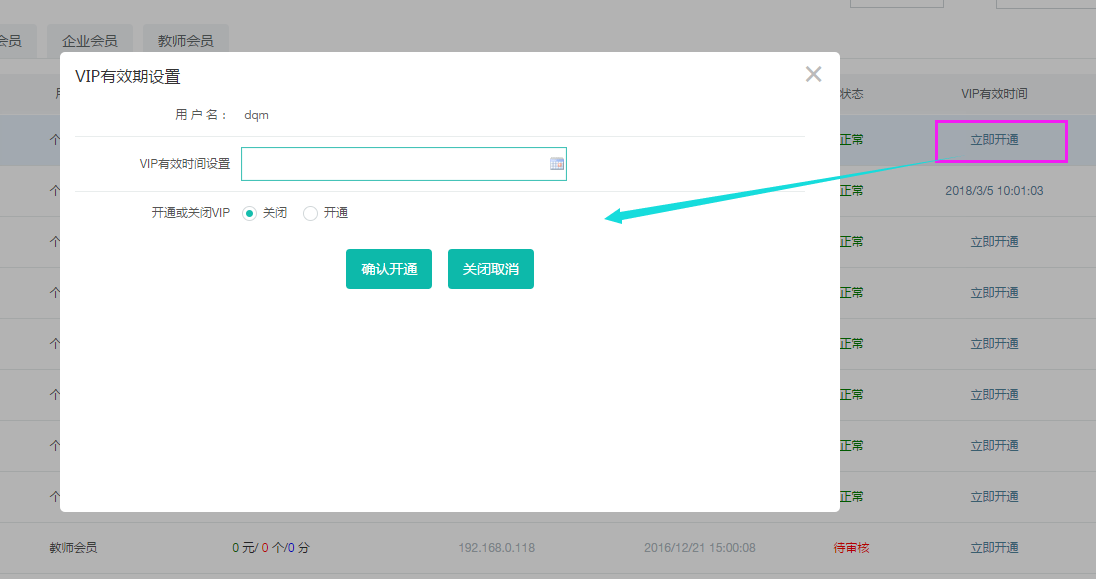
Task: Select the 关闭 radio option
Action: (250, 213)
